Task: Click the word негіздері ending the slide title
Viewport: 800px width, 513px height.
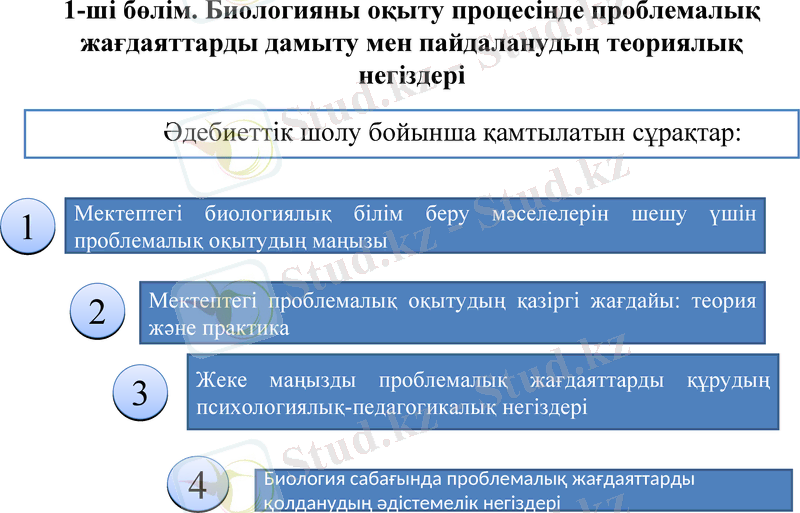Action: [410, 75]
